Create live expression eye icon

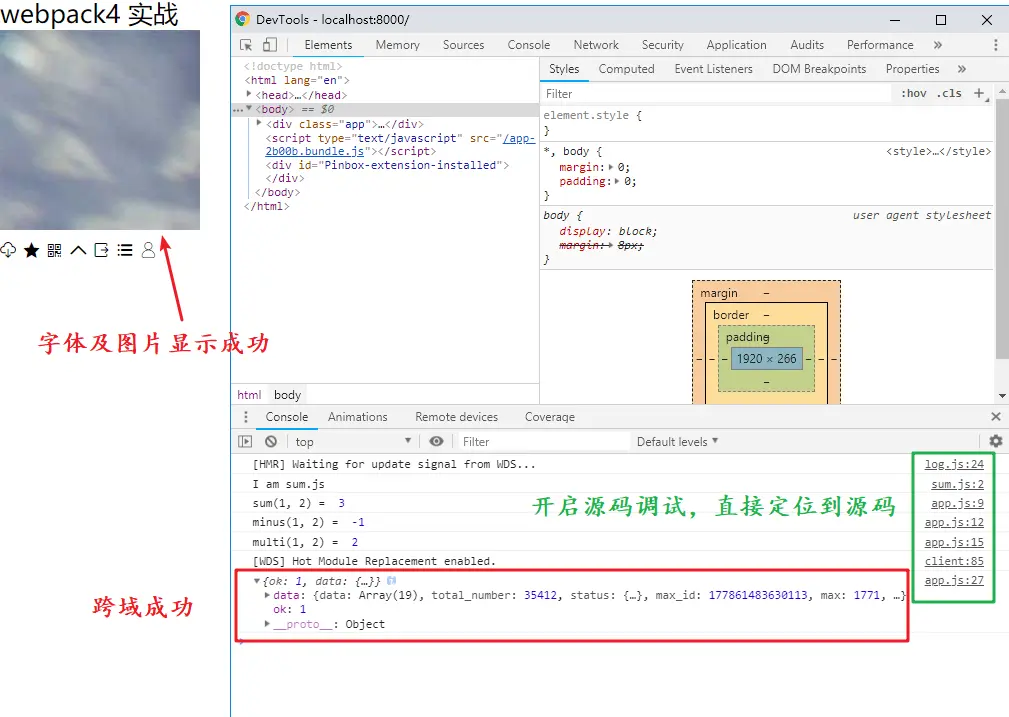pyautogui.click(x=436, y=442)
